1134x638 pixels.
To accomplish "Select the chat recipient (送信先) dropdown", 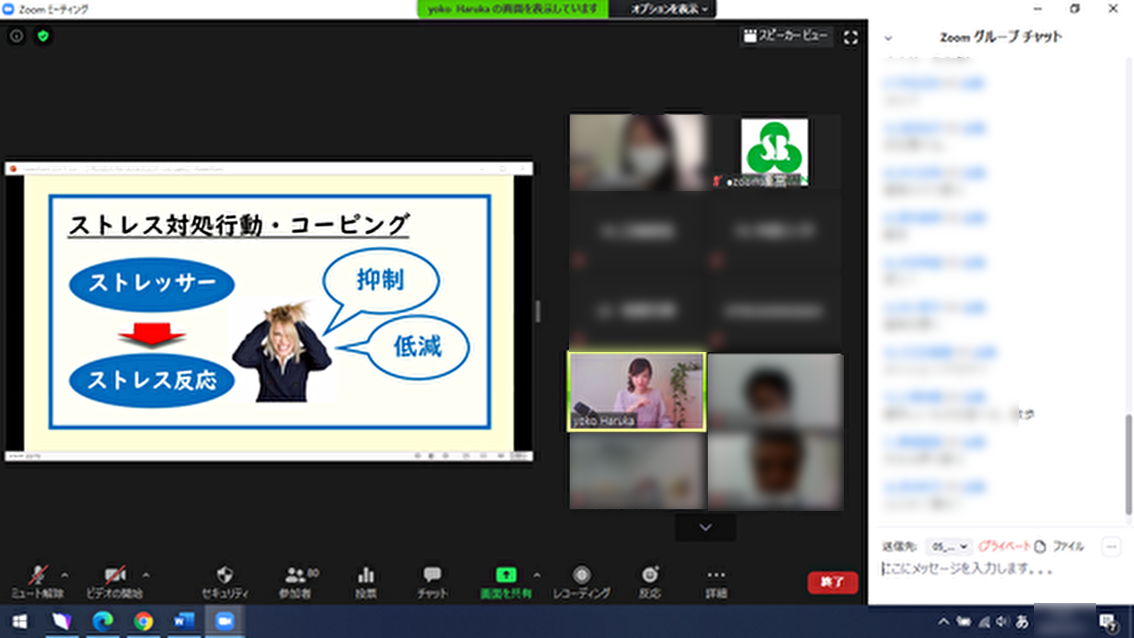I will [x=948, y=547].
